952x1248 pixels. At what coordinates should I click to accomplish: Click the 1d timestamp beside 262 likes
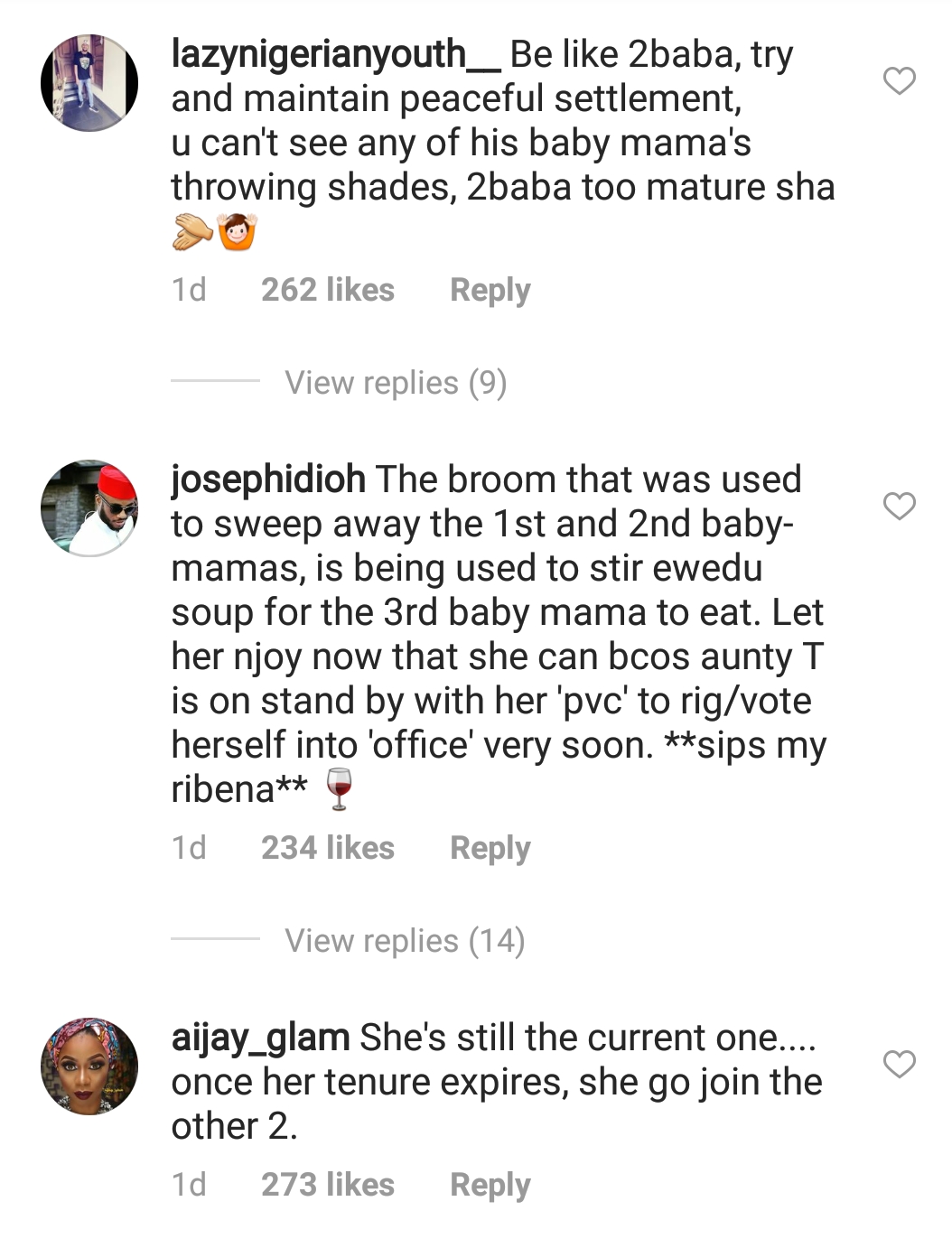click(189, 290)
